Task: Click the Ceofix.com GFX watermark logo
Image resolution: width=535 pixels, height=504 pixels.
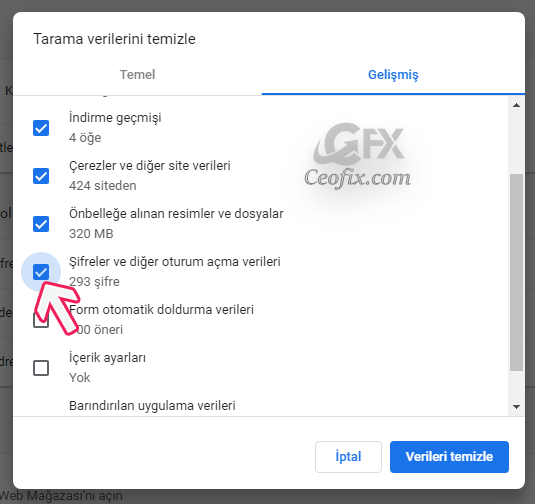Action: [x=358, y=156]
